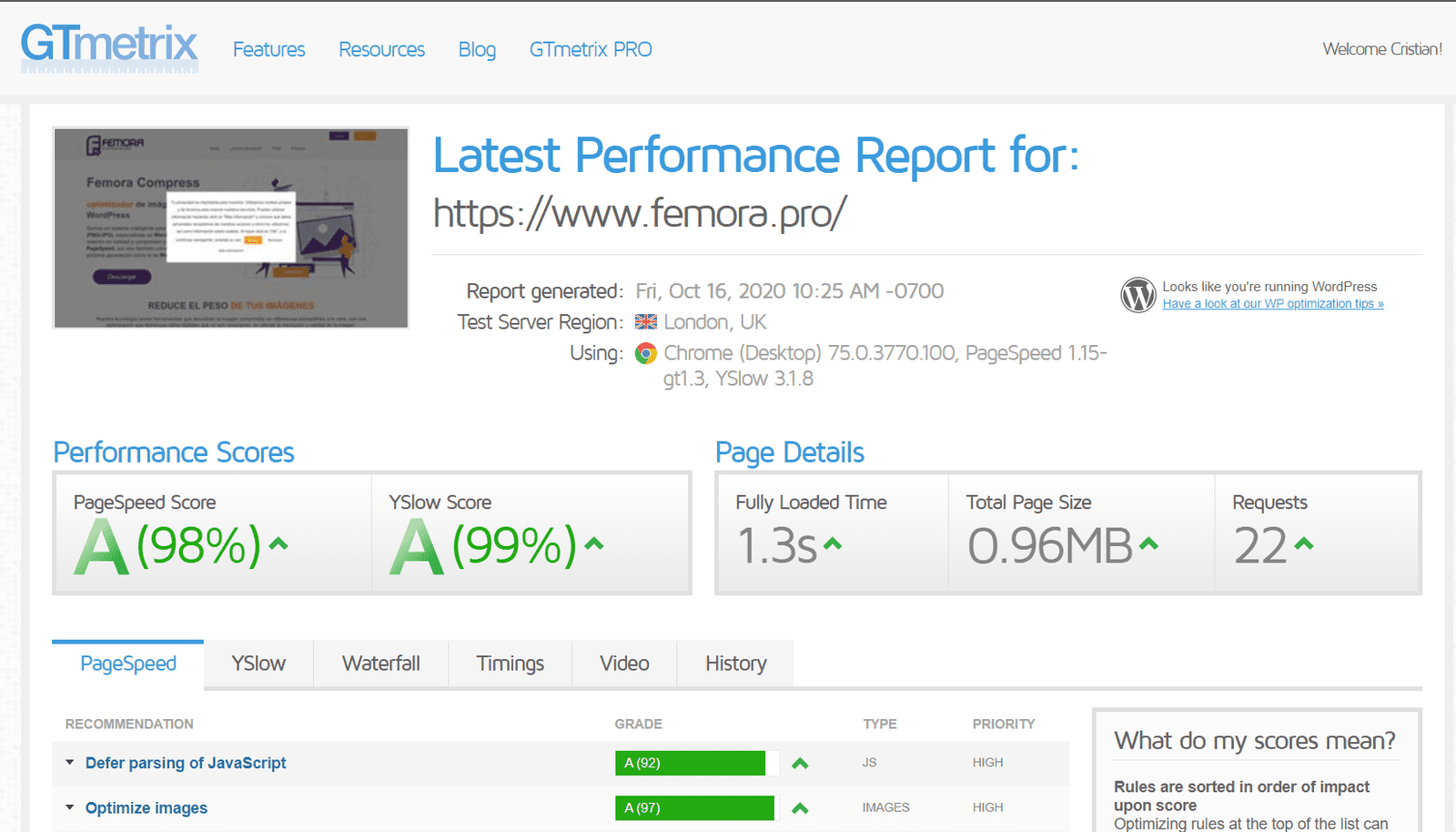This screenshot has height=832, width=1456.
Task: Click green arrow in Defer parsing row
Action: click(800, 763)
